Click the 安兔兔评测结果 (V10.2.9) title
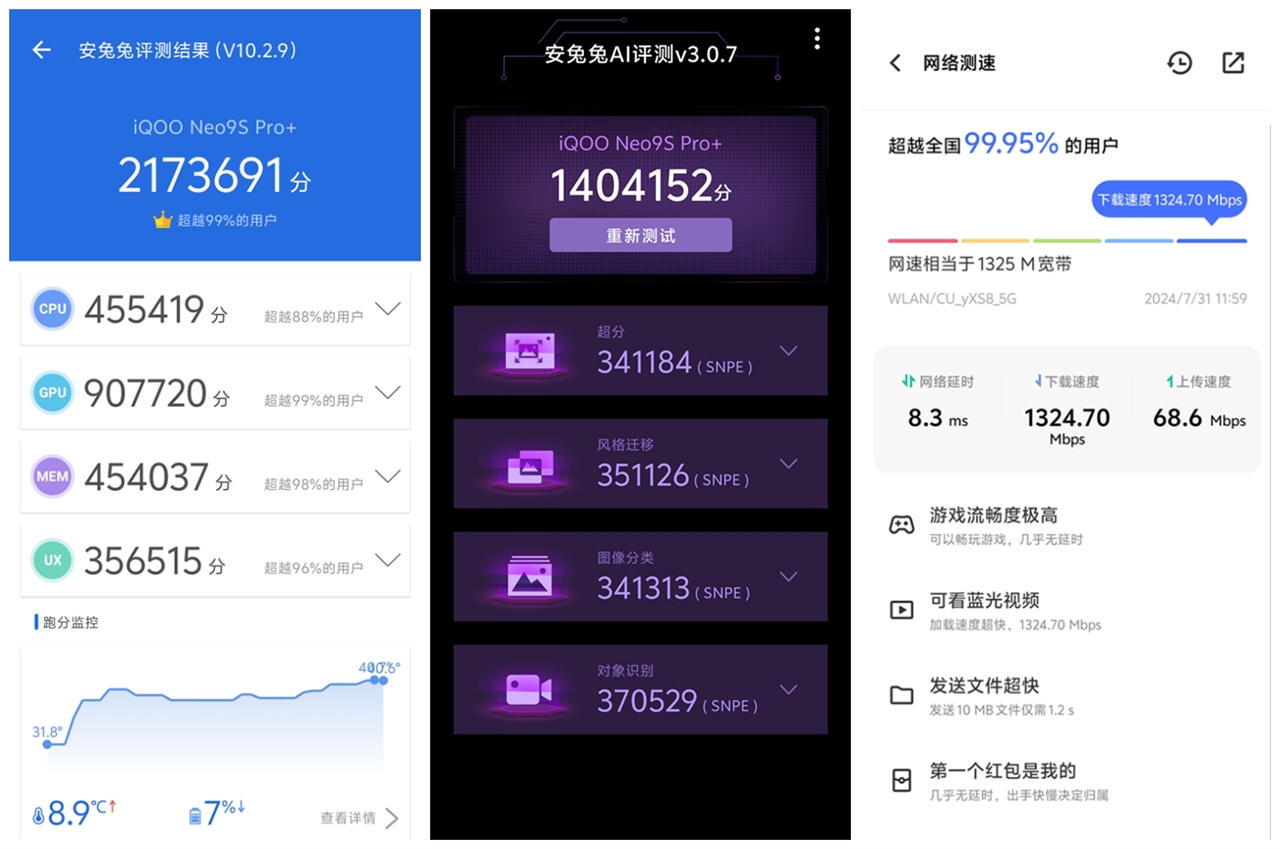 point(188,50)
